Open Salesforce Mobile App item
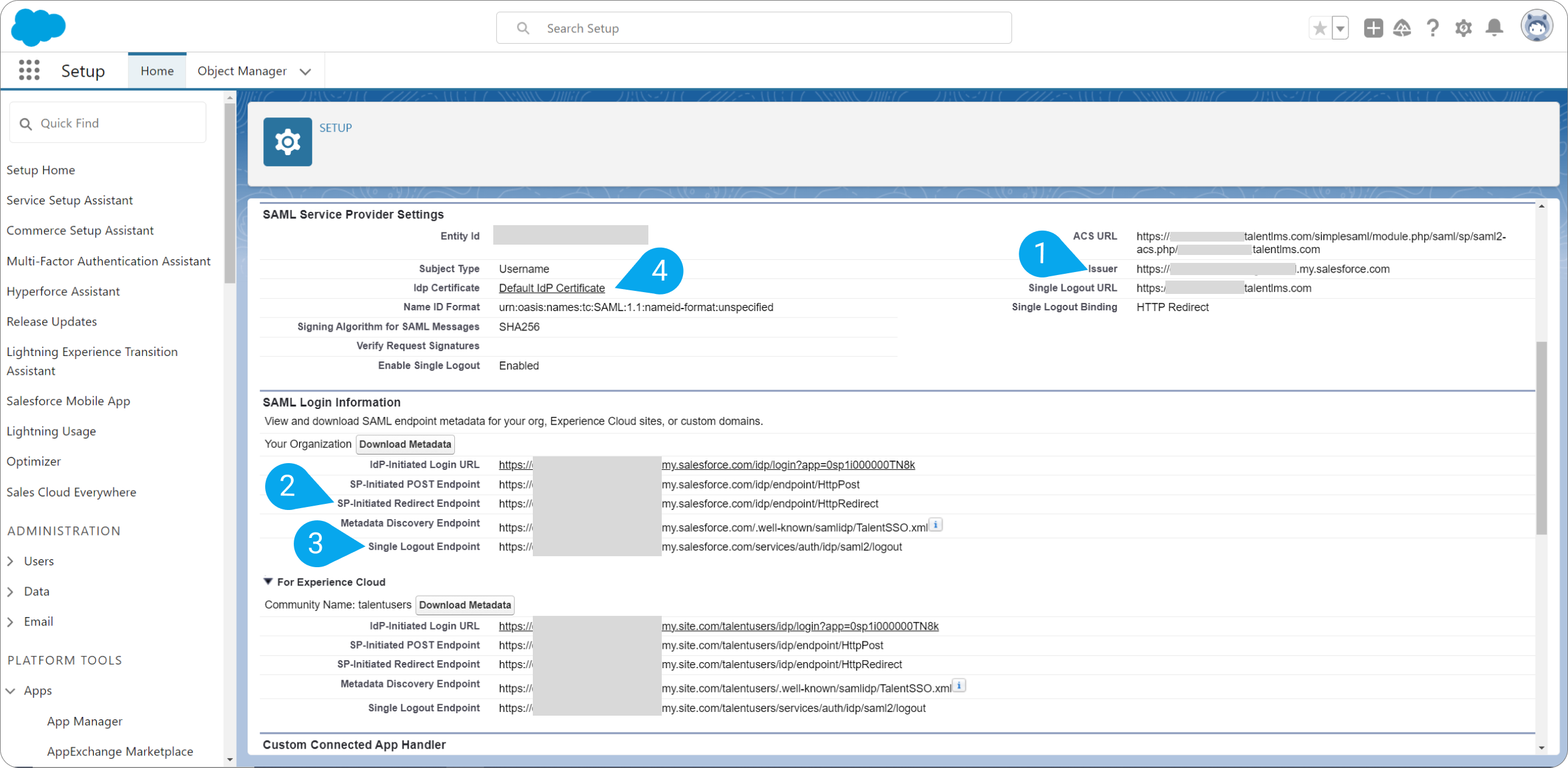This screenshot has height=768, width=1568. coord(68,401)
